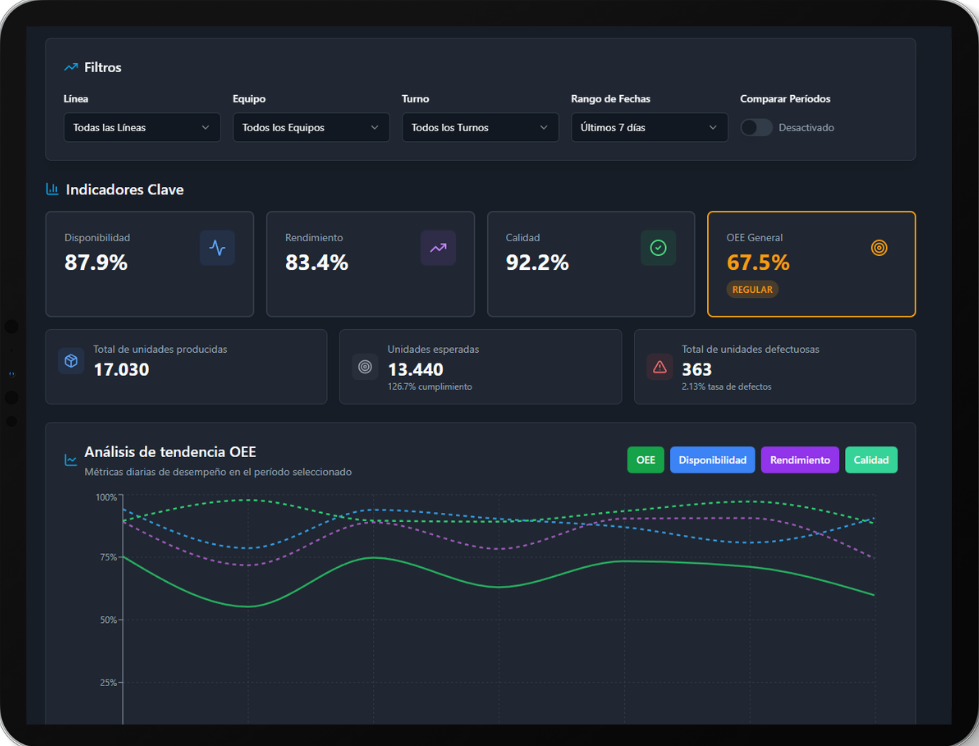This screenshot has height=746, width=979.
Task: Click the Filtros trend icon
Action: coord(71,67)
